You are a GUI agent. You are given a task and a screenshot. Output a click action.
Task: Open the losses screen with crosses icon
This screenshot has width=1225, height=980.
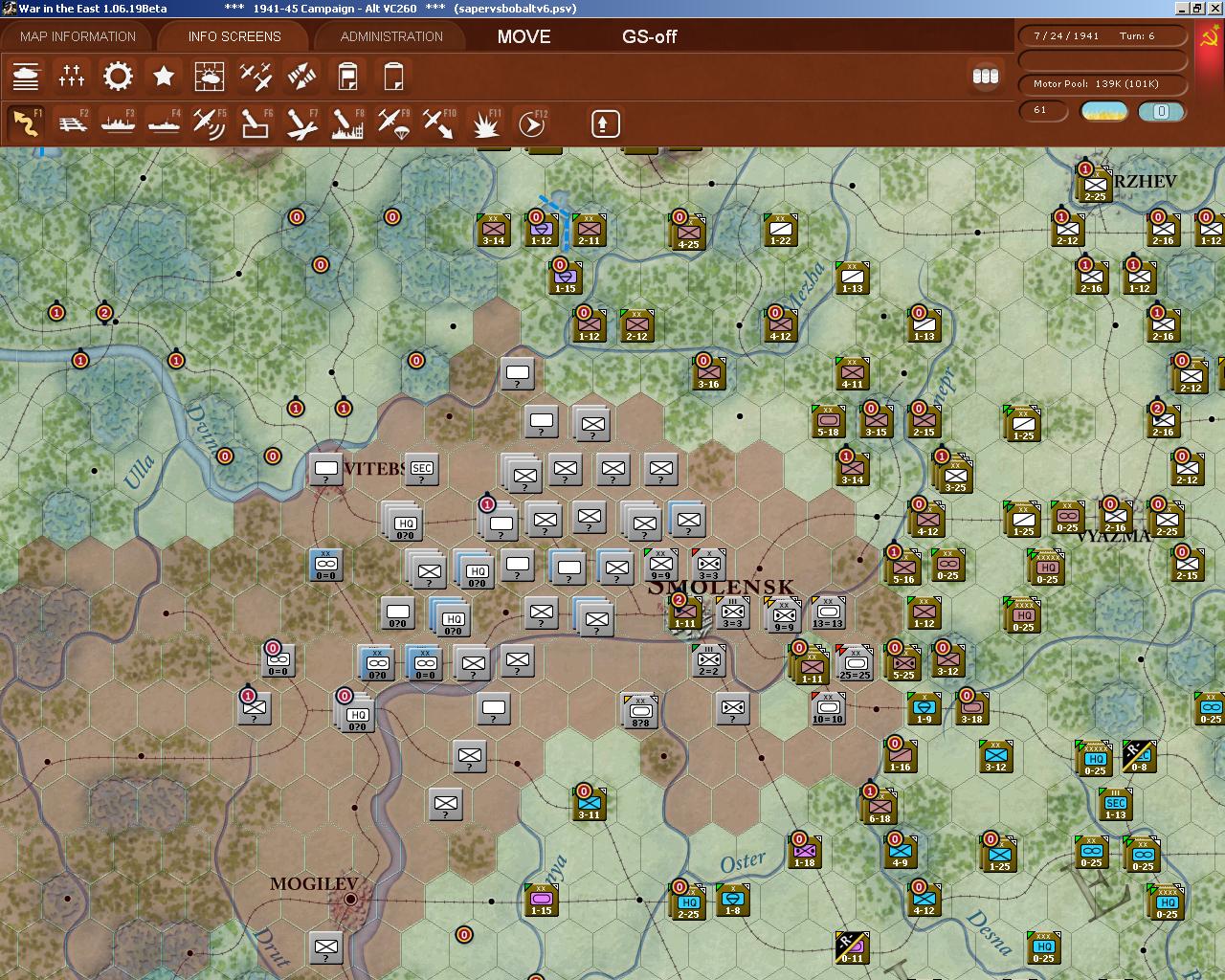click(x=72, y=76)
